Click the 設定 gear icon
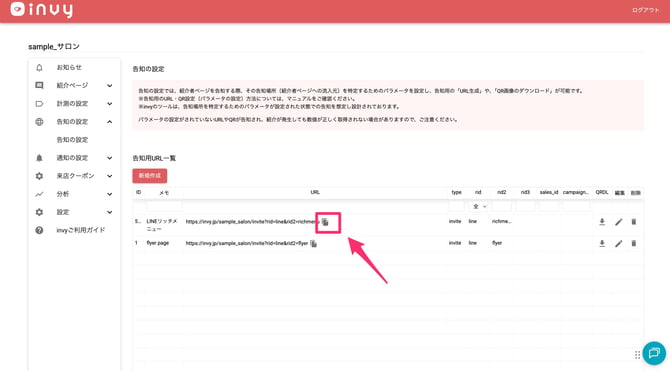The width and height of the screenshot is (670, 371). point(39,212)
